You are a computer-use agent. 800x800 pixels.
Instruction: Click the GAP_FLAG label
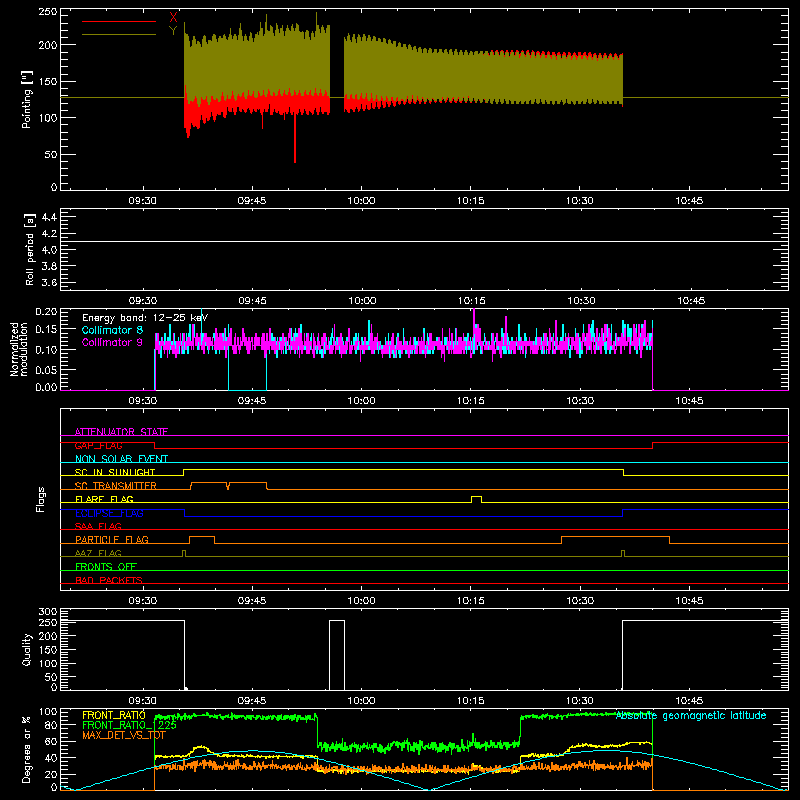[98, 445]
